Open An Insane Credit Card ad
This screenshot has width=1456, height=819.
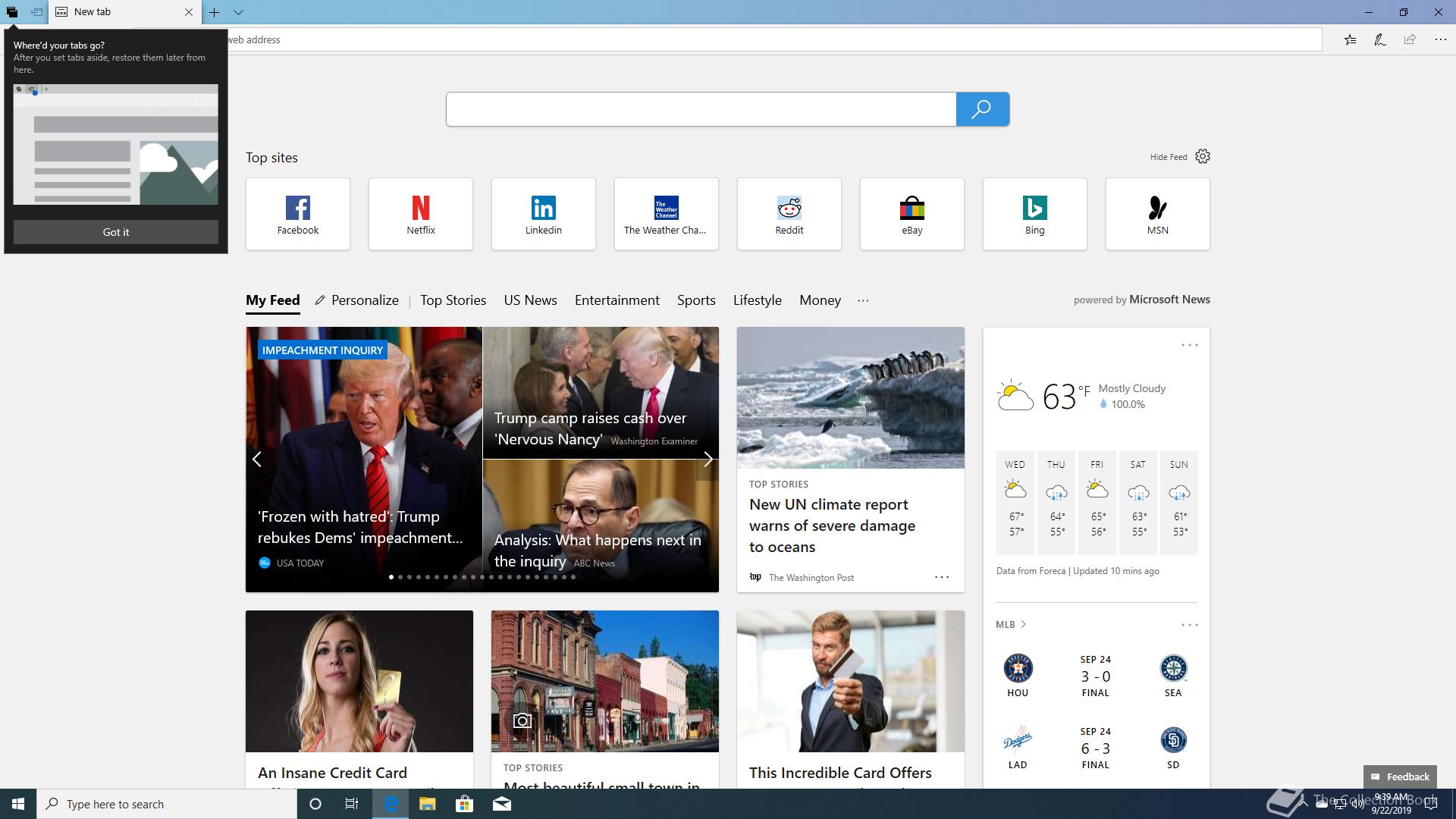pyautogui.click(x=359, y=699)
